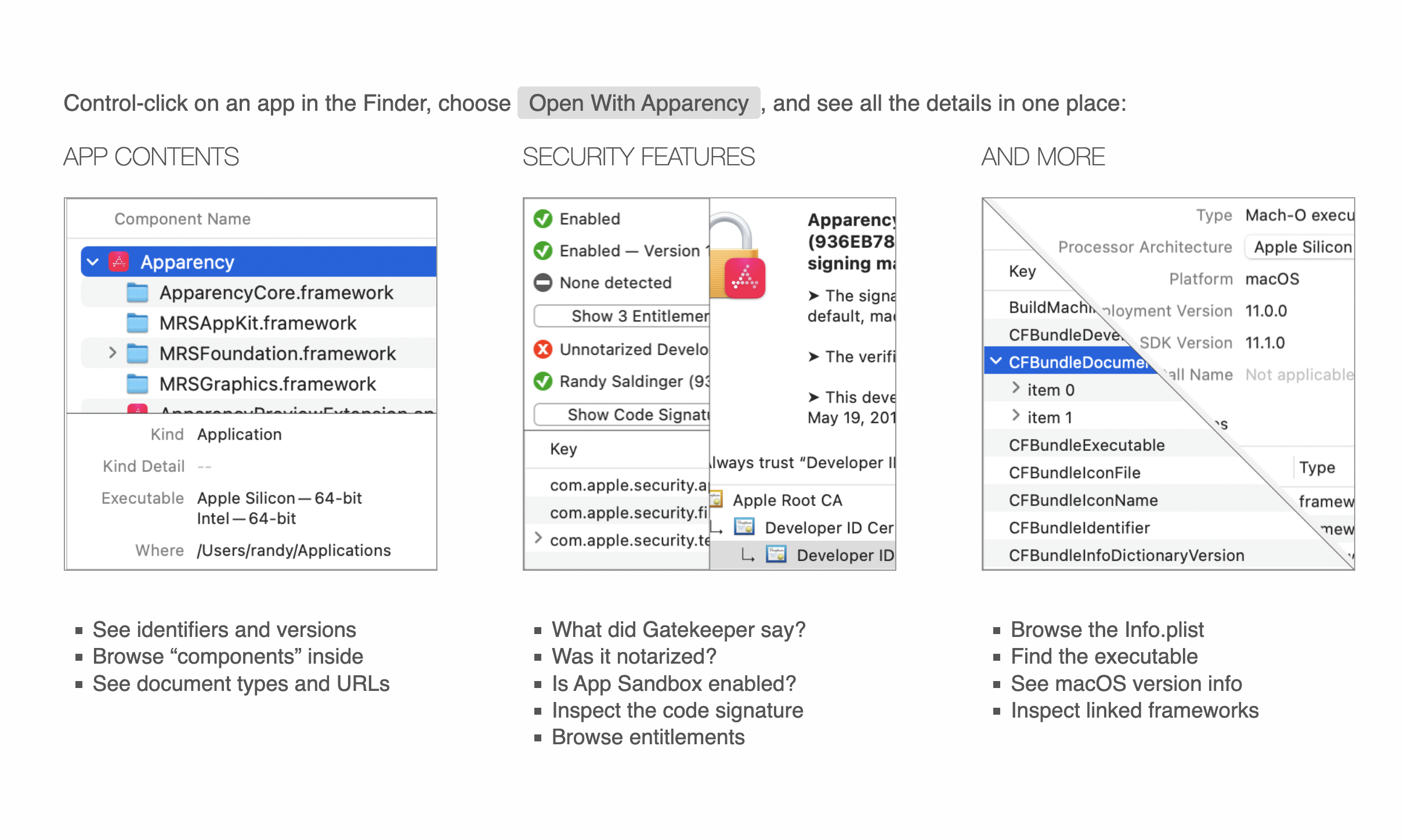
Task: Choose Open With Apparency from the context menu
Action: [637, 103]
